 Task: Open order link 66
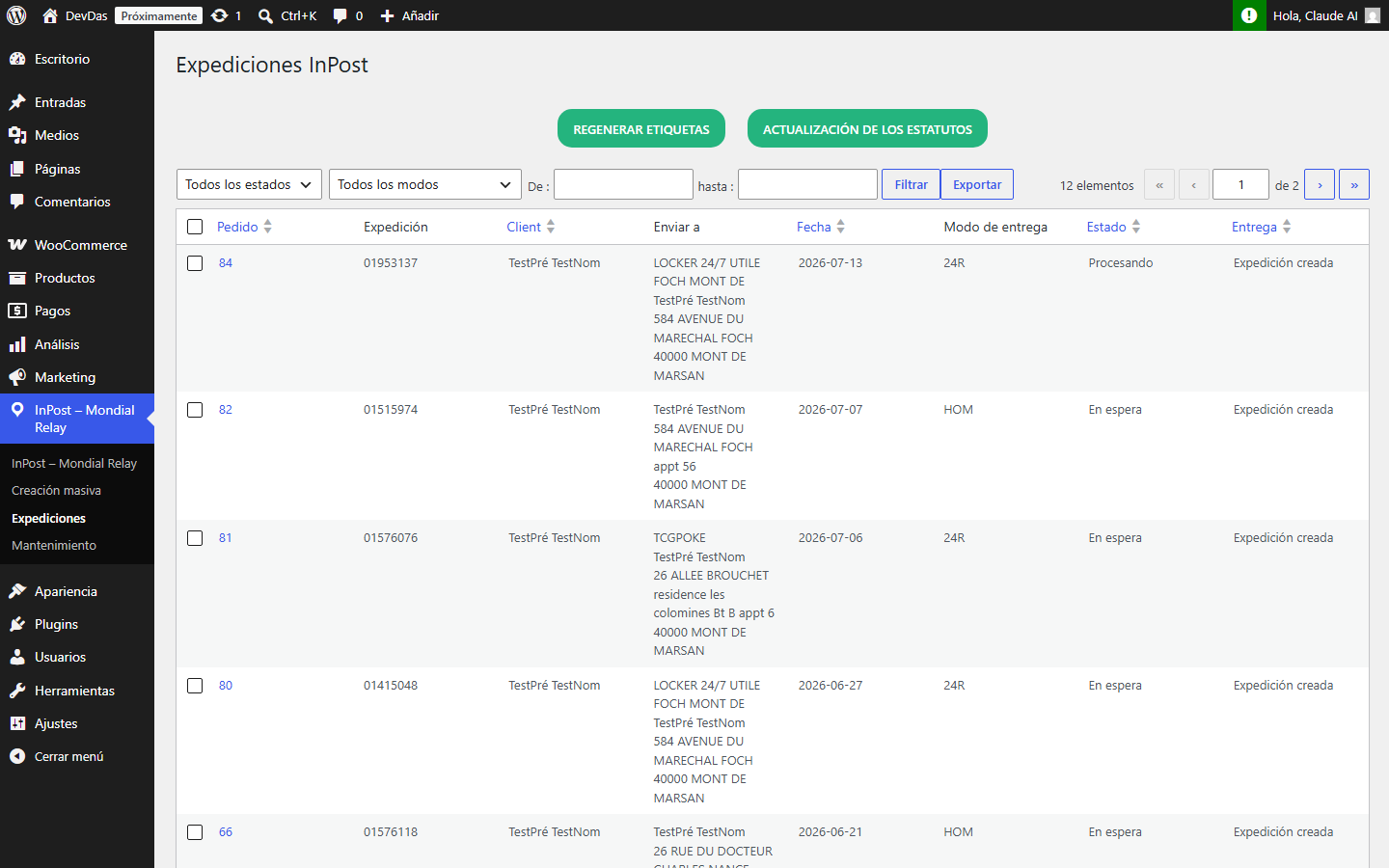(x=226, y=831)
